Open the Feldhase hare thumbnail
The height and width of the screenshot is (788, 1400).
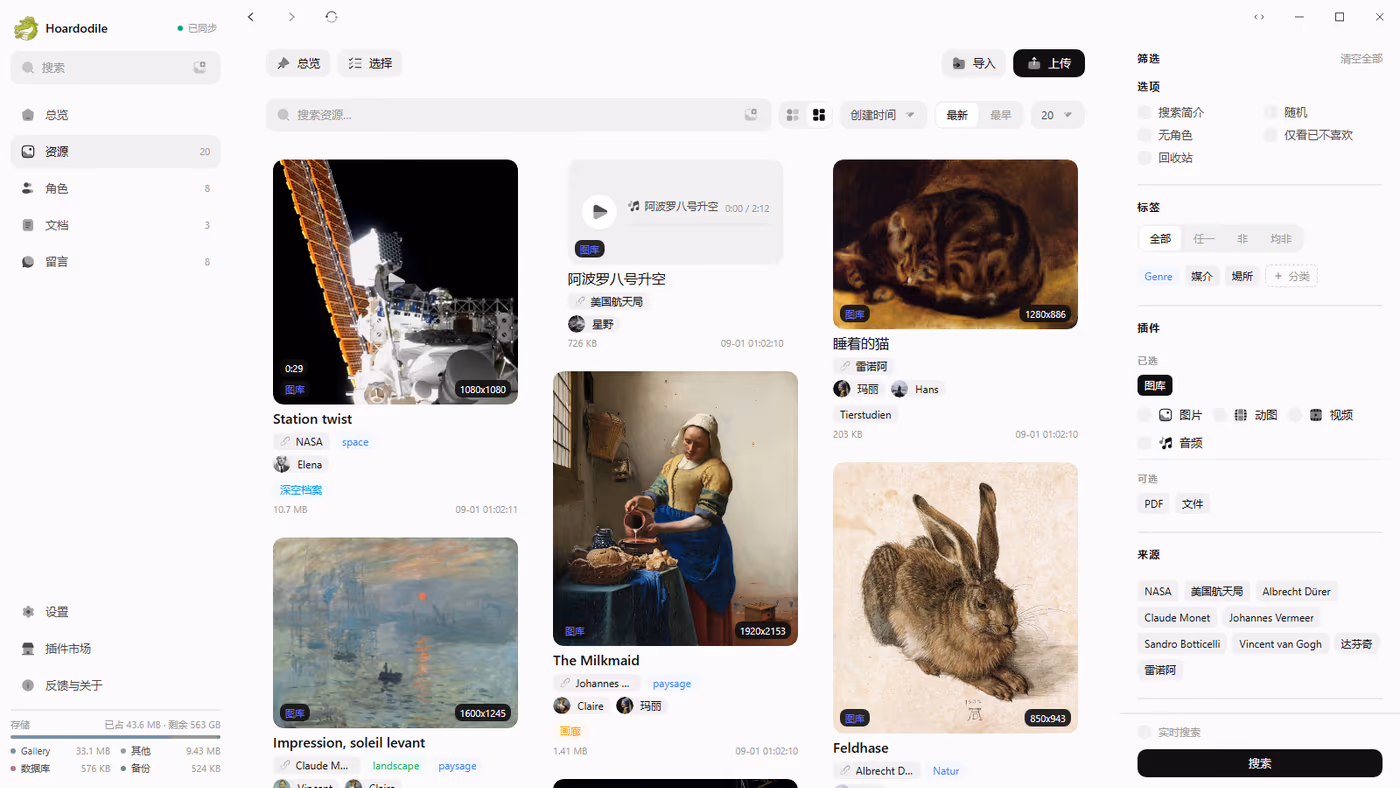pos(955,598)
